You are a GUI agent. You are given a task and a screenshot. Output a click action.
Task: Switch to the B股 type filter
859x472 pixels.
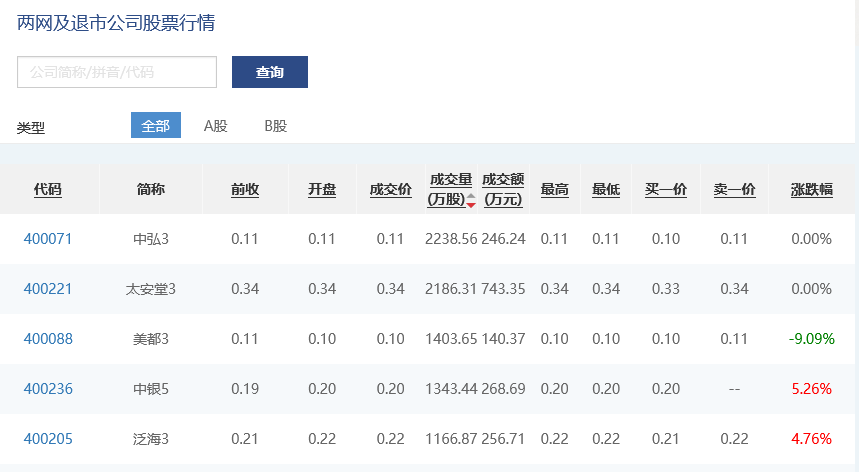coord(275,126)
